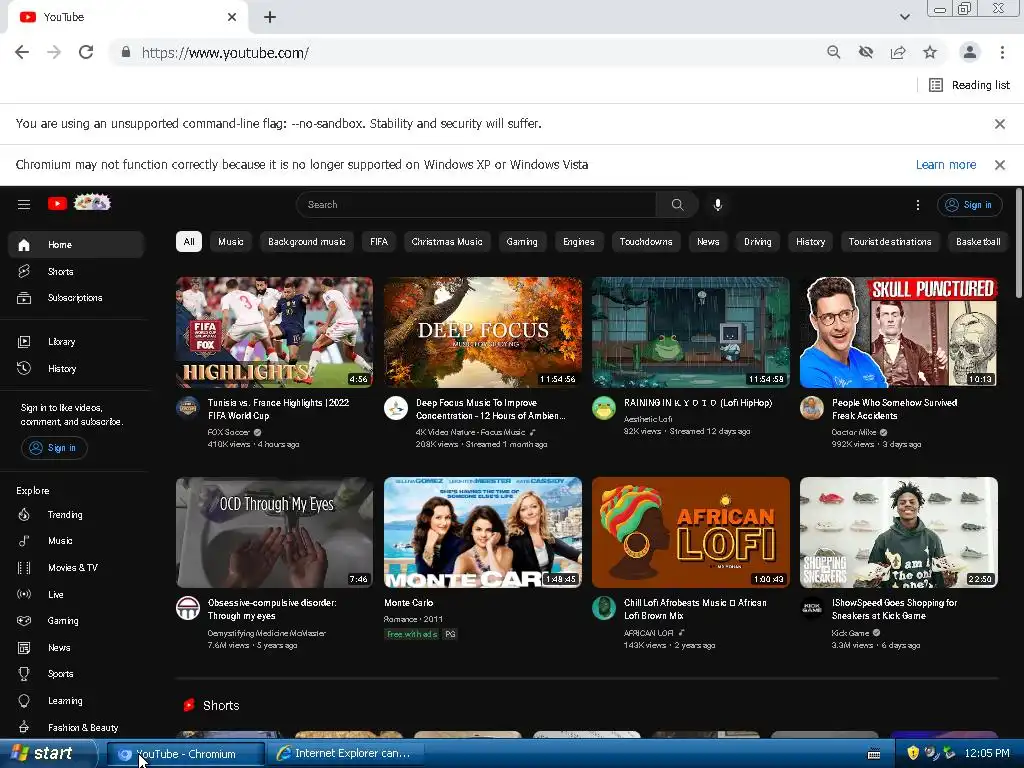Open the YouTube hamburger guide menu
The width and height of the screenshot is (1024, 768).
click(x=24, y=204)
